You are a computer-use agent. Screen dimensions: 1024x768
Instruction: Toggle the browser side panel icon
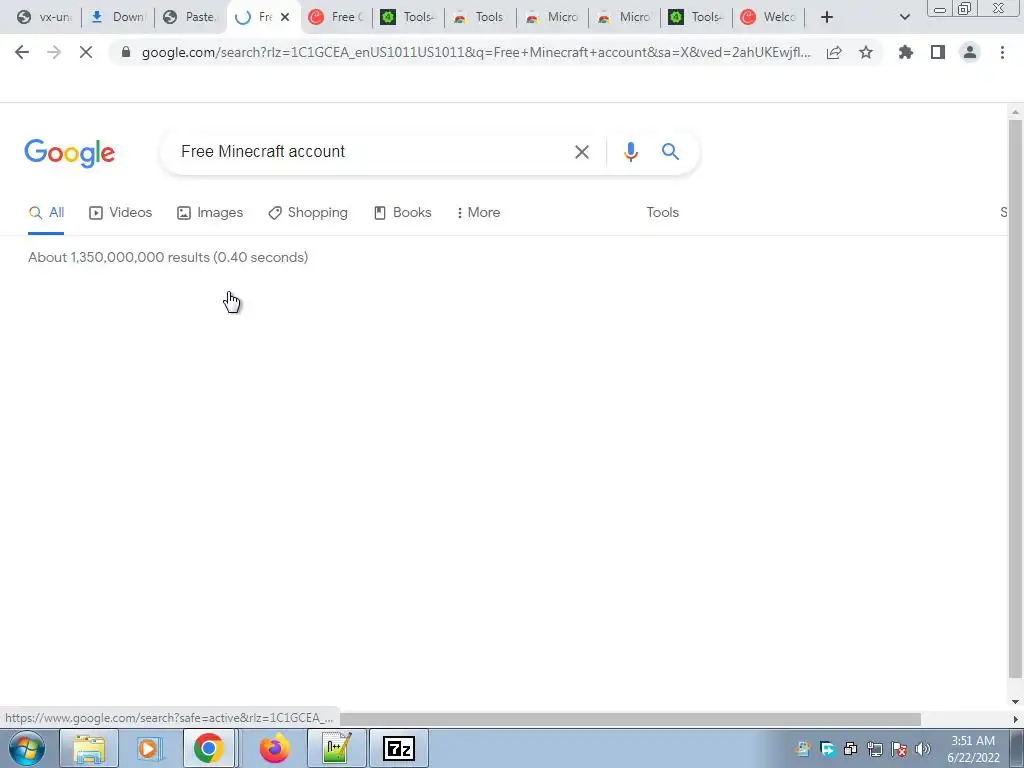point(938,52)
